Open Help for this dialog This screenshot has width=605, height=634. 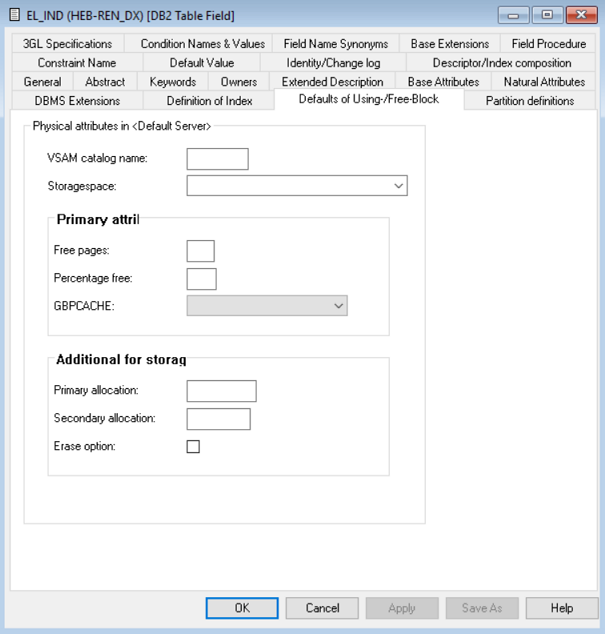tap(561, 608)
